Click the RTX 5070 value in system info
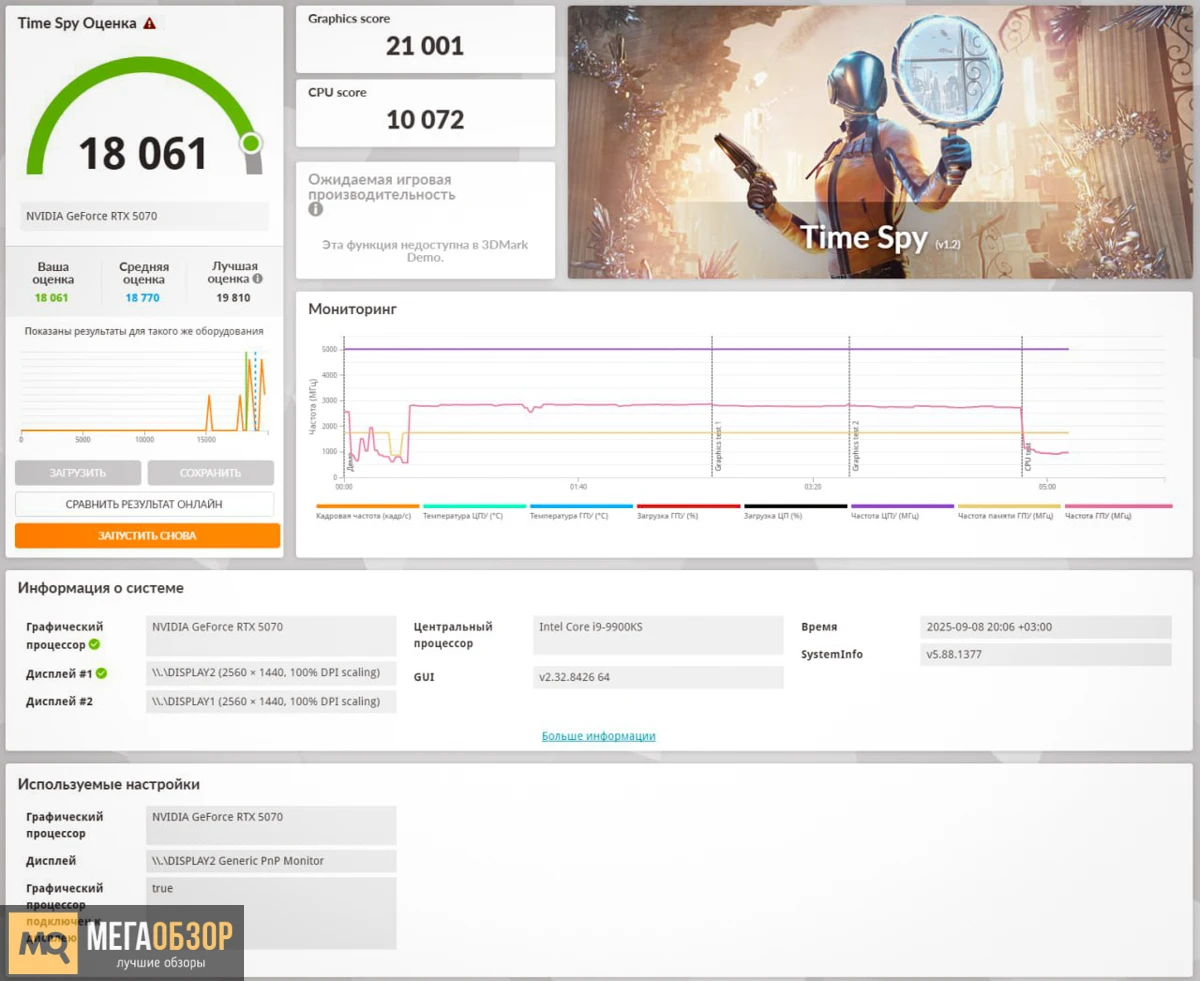 [x=271, y=635]
